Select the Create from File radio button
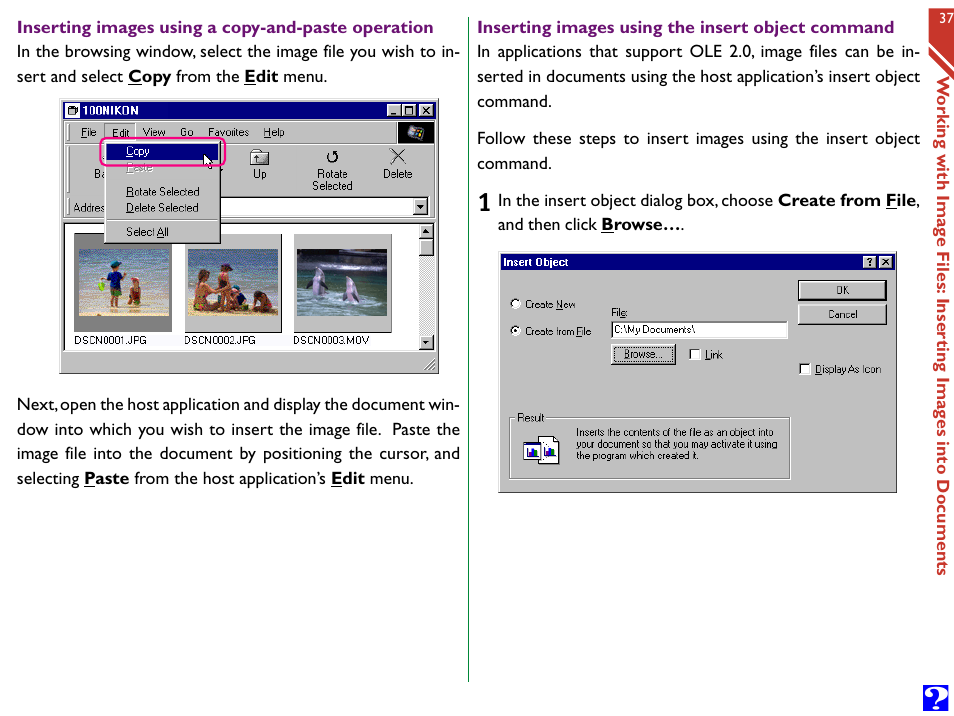 point(515,330)
